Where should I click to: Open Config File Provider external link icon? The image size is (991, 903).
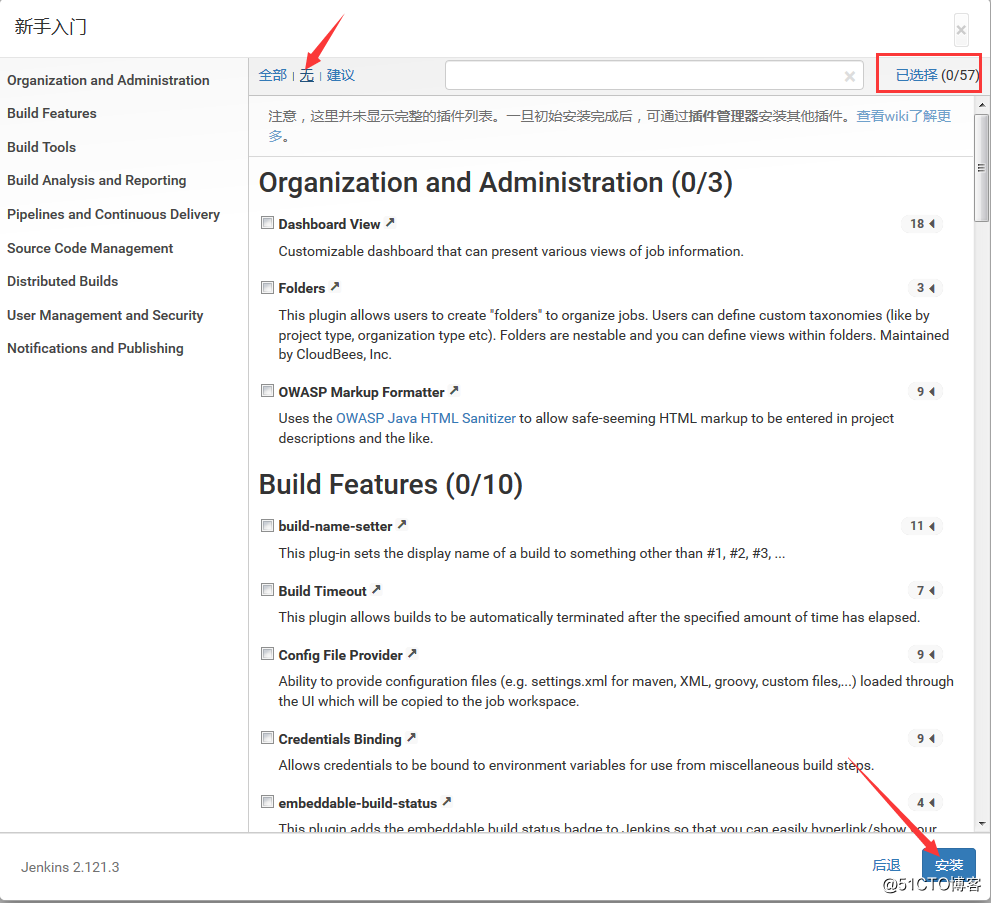(413, 653)
